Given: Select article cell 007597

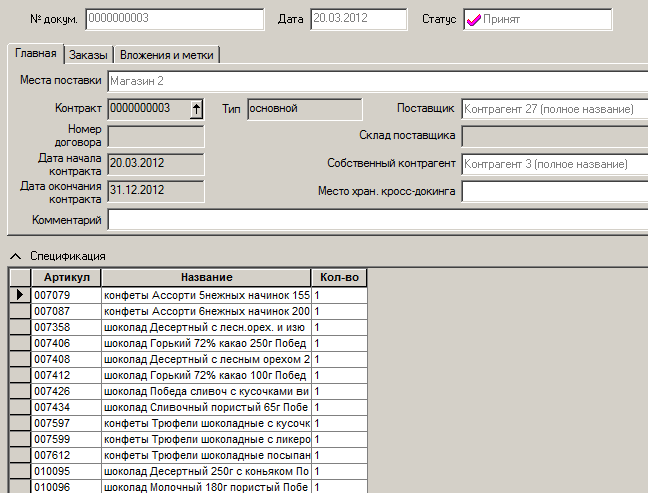Looking at the screenshot, I should point(66,423).
